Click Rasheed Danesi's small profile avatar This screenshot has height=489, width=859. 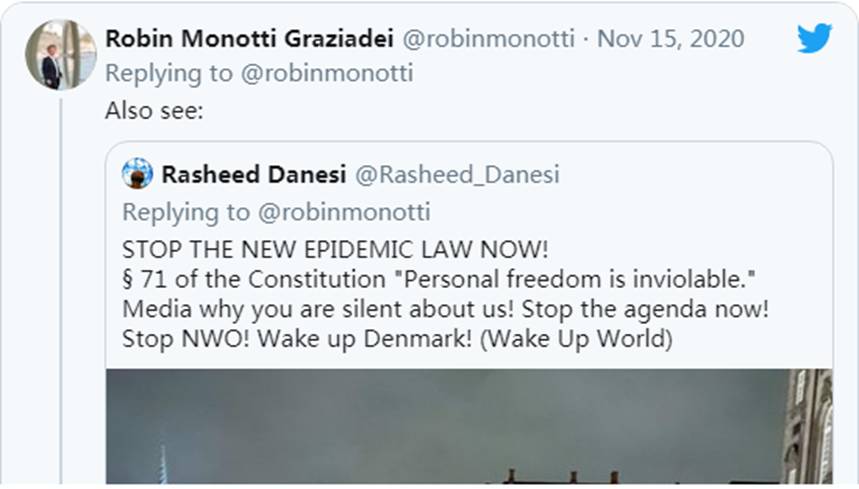tap(138, 174)
